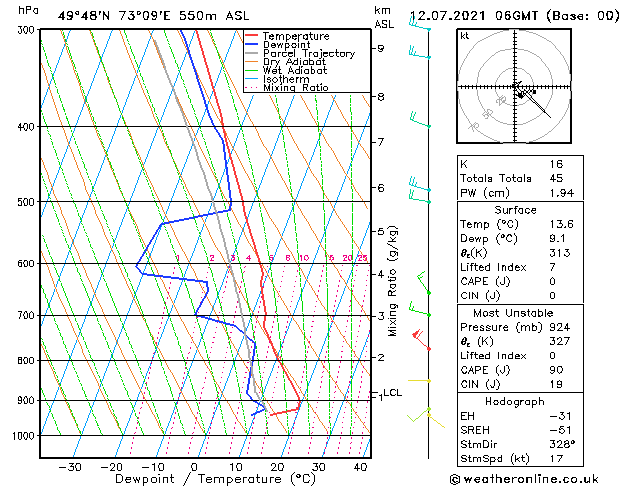Click the hodograph wind plot
The width and height of the screenshot is (629, 486).
tap(514, 86)
